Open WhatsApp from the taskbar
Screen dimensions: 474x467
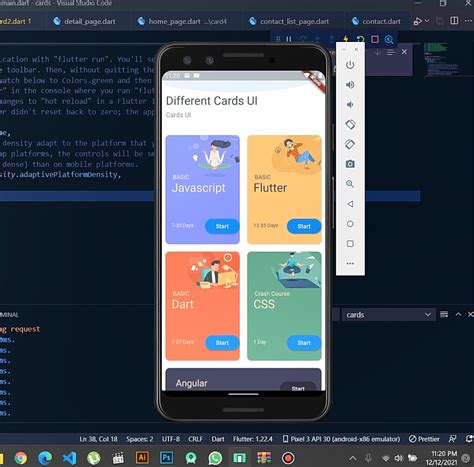(x=215, y=458)
